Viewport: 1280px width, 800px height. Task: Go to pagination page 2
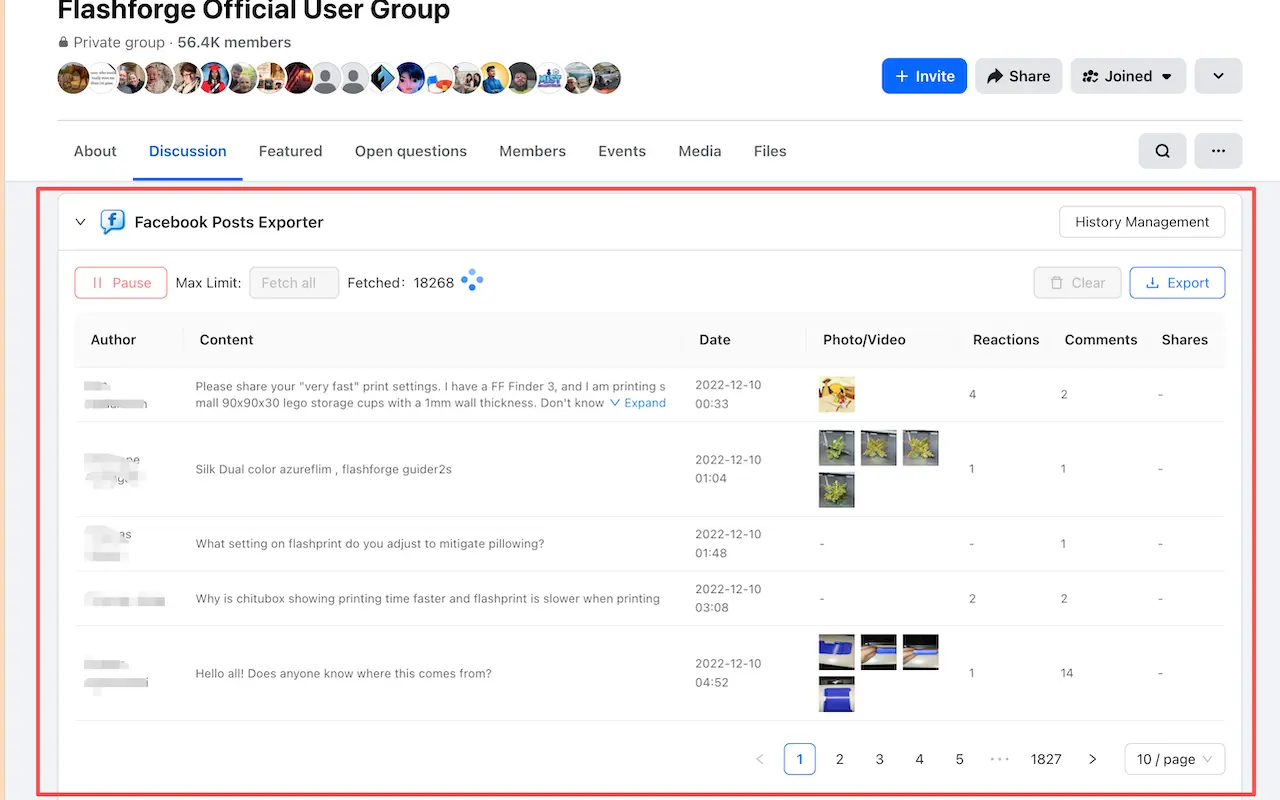(840, 759)
